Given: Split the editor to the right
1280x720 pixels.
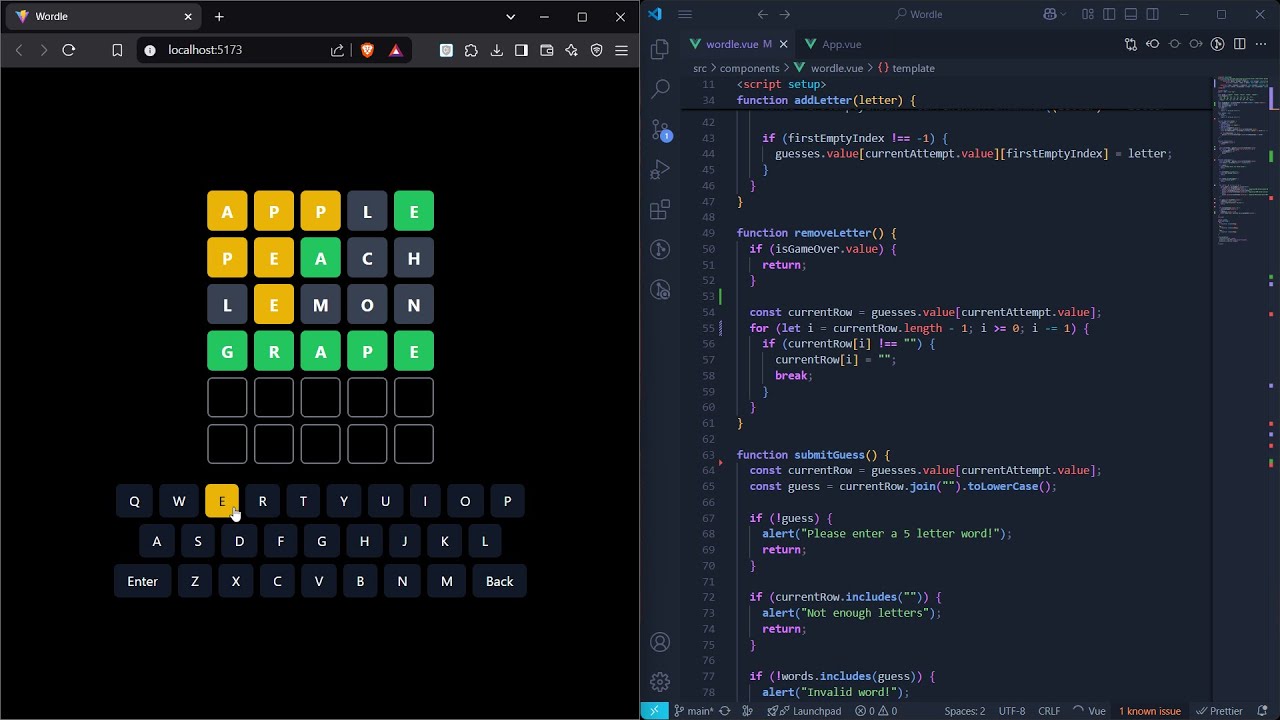Looking at the screenshot, I should pos(1240,44).
